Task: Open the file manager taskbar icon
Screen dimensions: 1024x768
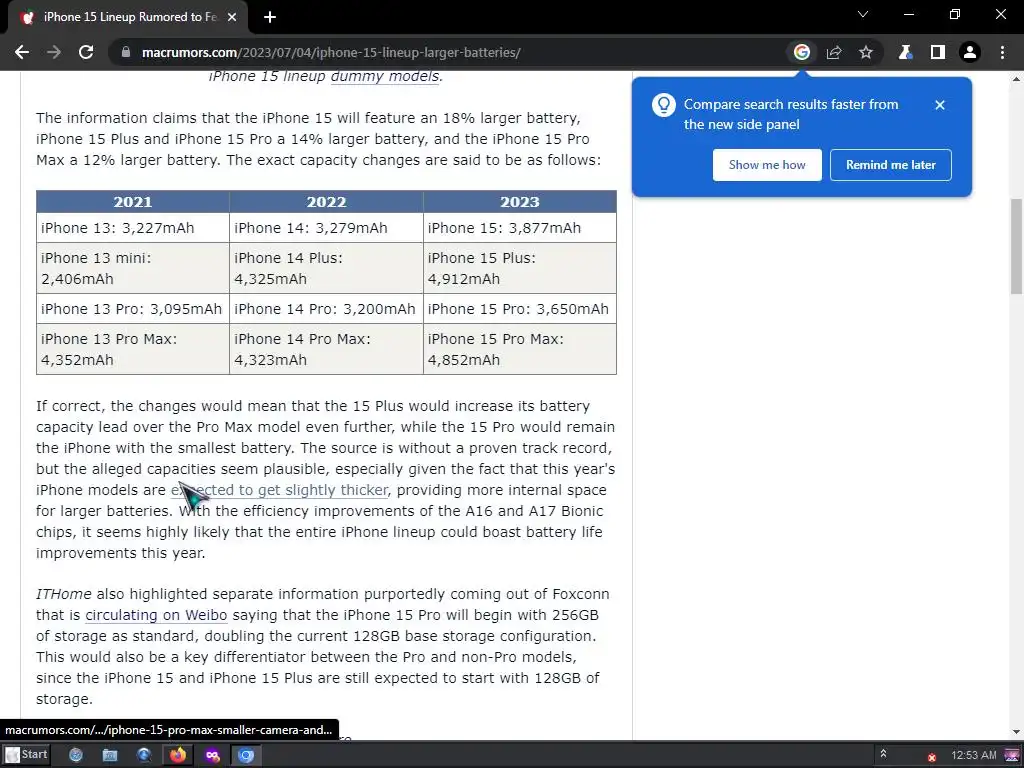Action: [110, 756]
